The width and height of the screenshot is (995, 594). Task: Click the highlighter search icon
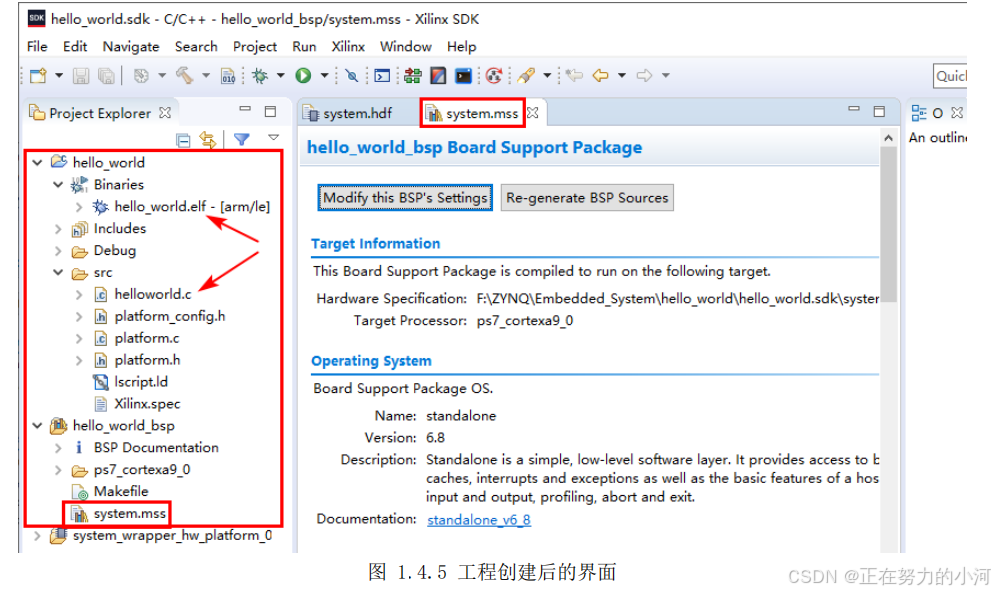click(x=526, y=76)
